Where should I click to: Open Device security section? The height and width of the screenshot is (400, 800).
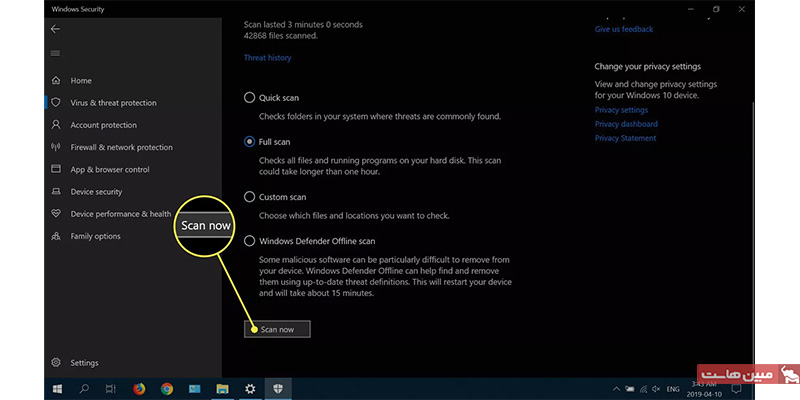click(x=96, y=192)
